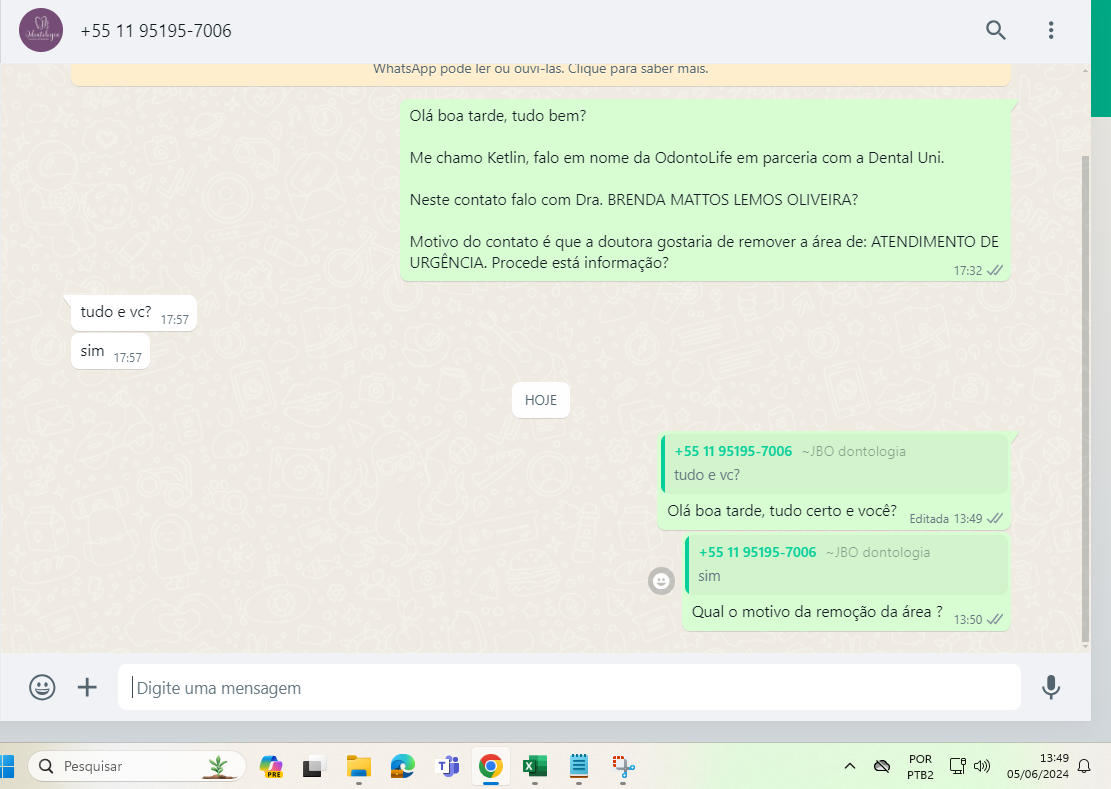This screenshot has width=1111, height=789.
Task: Open Notepad from the taskbar
Action: pos(579,766)
